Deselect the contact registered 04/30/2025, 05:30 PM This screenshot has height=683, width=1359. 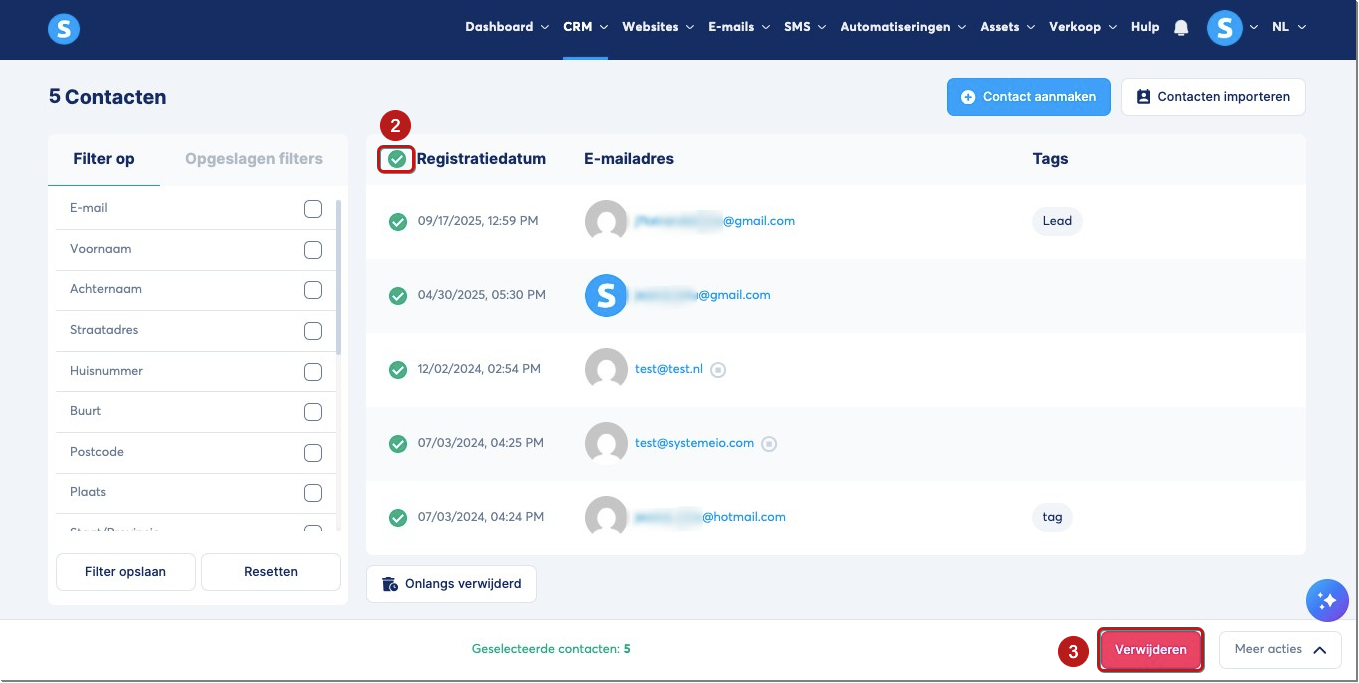click(398, 296)
